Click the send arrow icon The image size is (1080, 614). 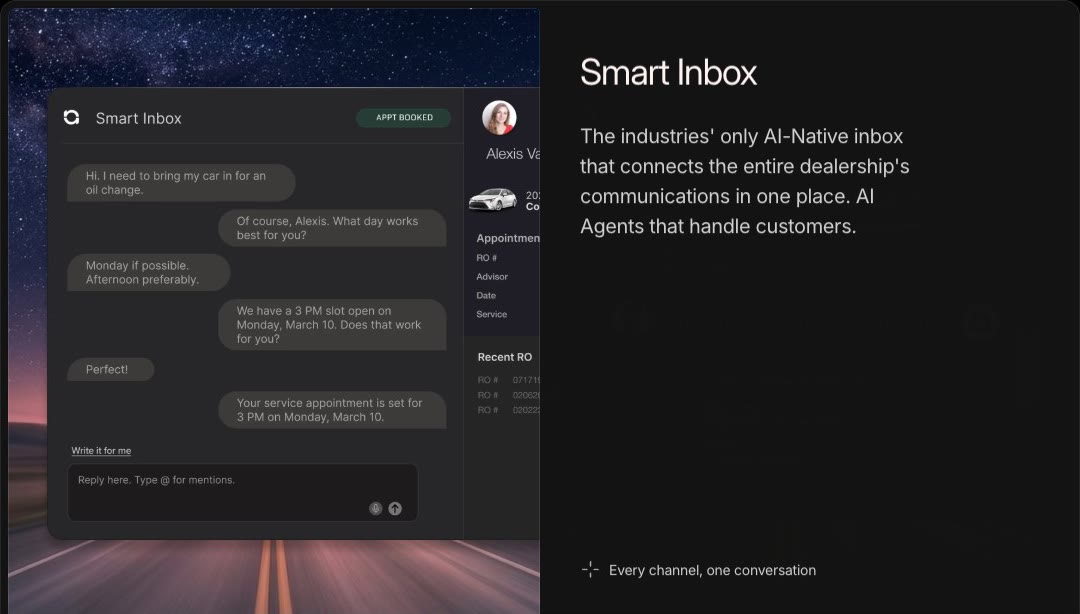395,509
